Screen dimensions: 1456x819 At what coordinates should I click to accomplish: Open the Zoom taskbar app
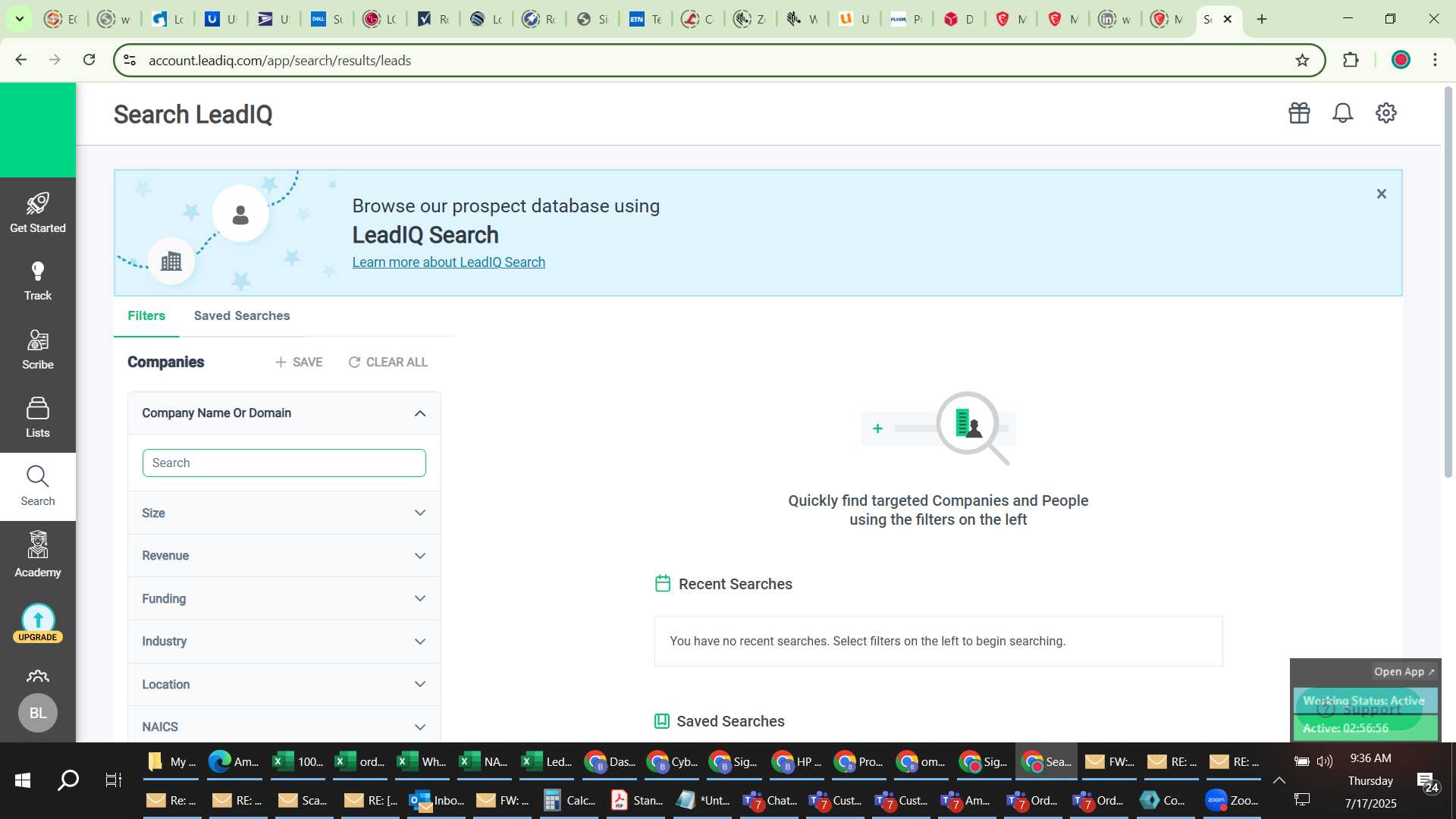[1232, 800]
